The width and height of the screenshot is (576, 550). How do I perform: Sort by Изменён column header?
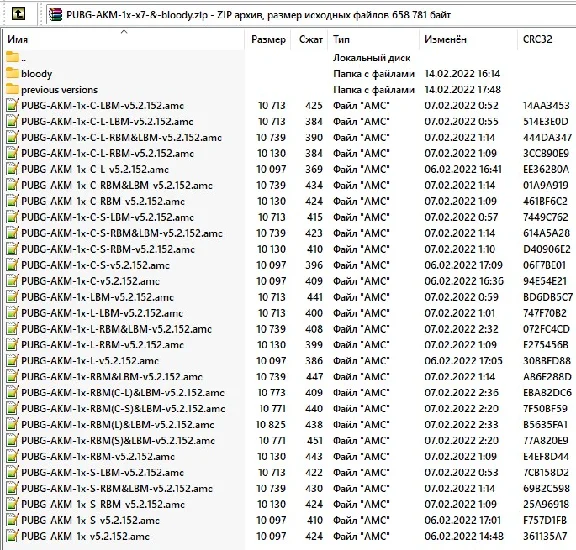click(468, 39)
